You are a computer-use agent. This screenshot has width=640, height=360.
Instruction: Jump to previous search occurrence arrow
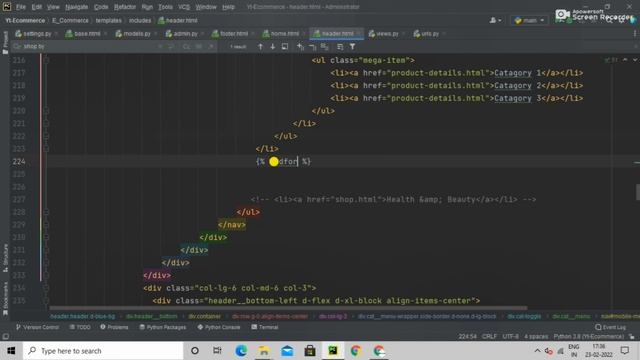(x=260, y=47)
